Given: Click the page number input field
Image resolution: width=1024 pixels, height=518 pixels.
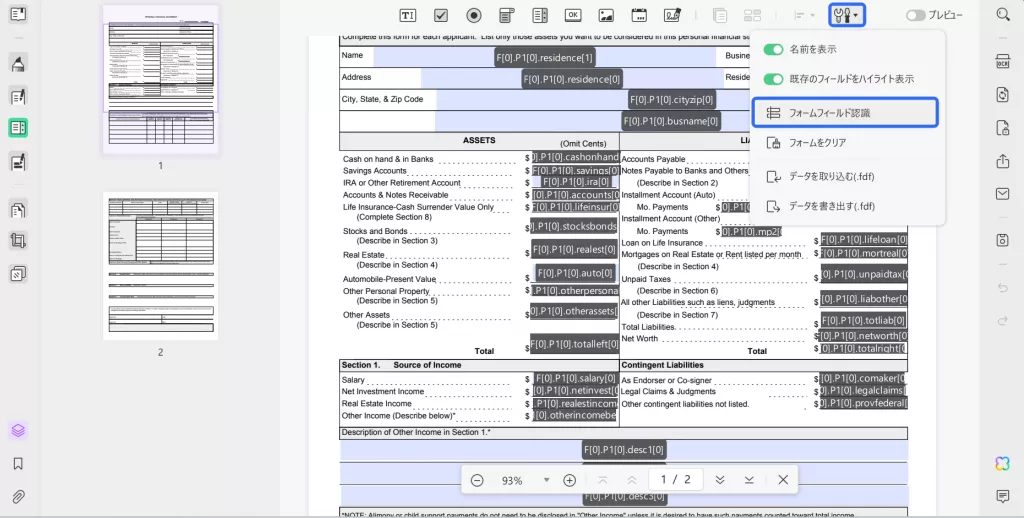Looking at the screenshot, I should click(675, 479).
